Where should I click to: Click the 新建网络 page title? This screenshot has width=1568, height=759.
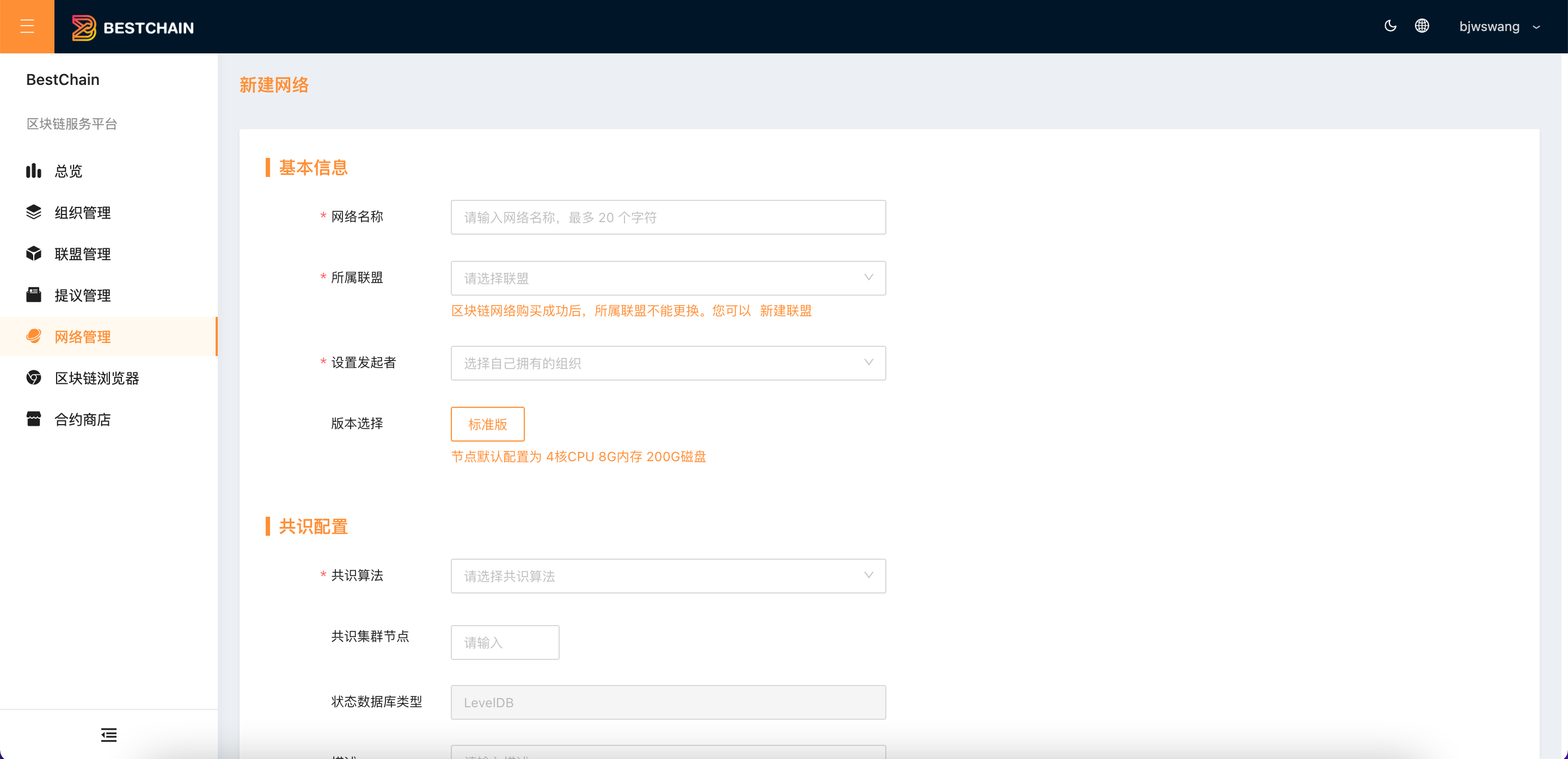pyautogui.click(x=274, y=84)
